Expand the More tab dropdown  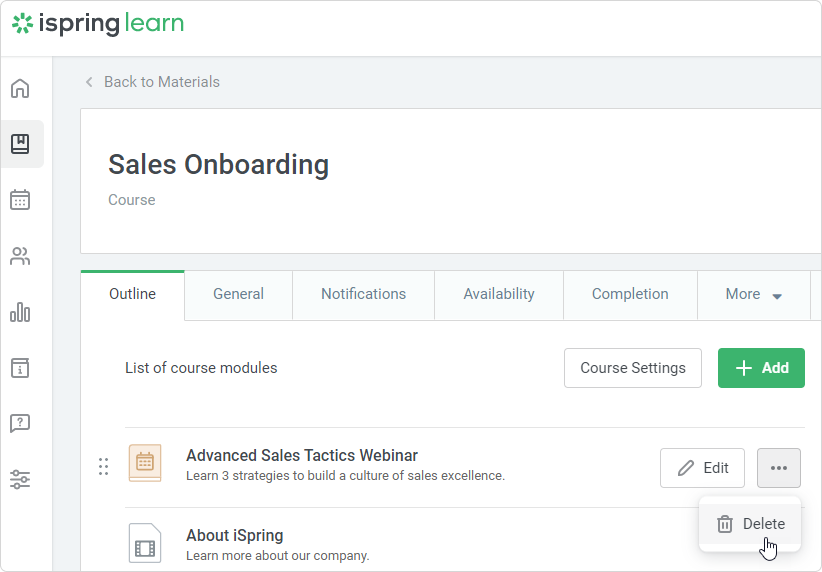coord(754,294)
